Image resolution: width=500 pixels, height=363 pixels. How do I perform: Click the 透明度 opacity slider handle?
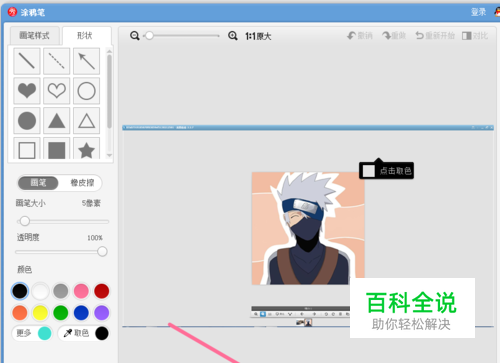click(x=102, y=251)
